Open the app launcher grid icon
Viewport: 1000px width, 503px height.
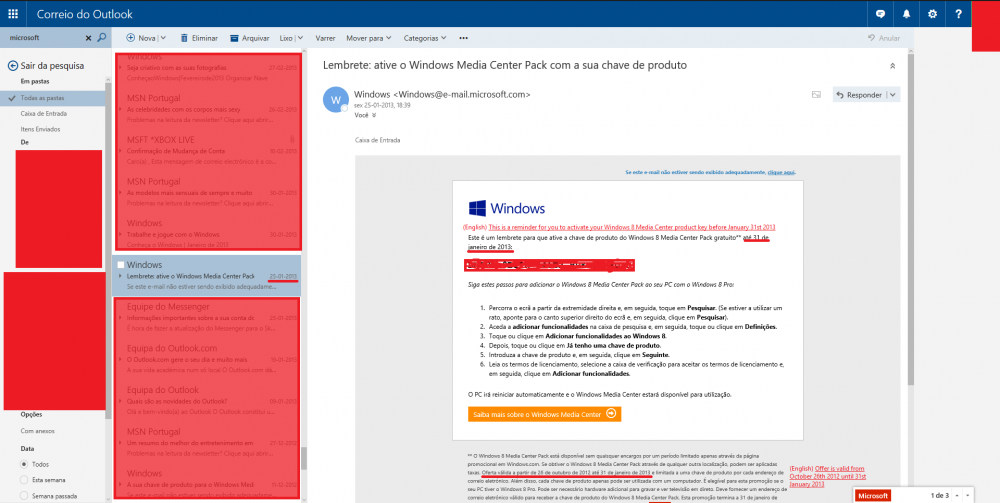pos(14,14)
